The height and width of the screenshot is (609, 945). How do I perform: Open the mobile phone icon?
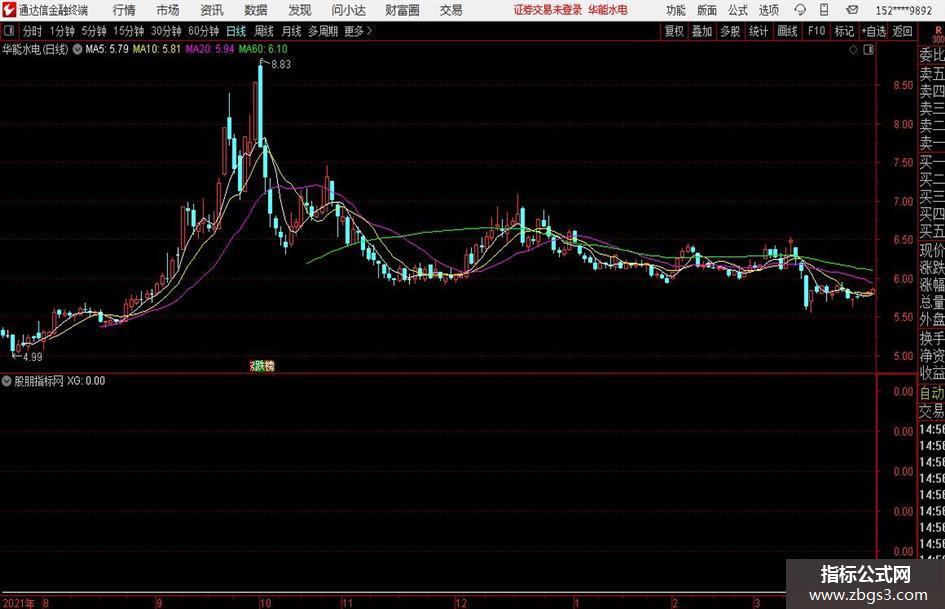(824, 10)
